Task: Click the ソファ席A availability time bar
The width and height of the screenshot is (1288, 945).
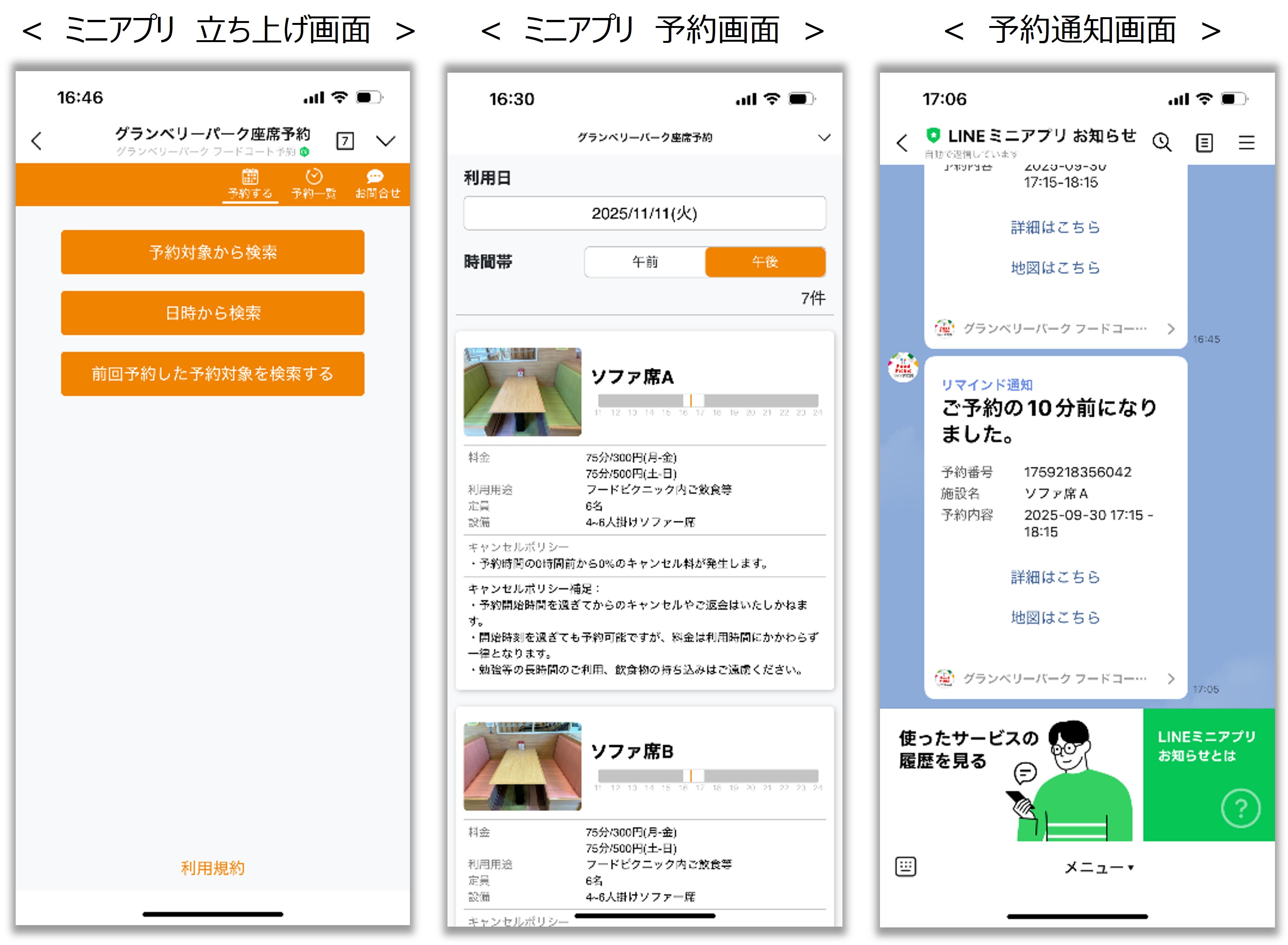Action: pyautogui.click(x=708, y=401)
